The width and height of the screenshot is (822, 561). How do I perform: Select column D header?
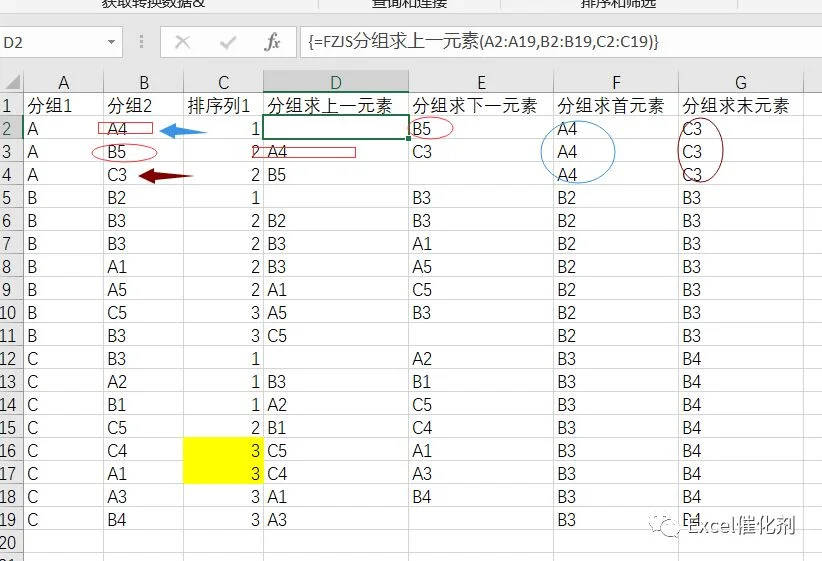coord(336,82)
